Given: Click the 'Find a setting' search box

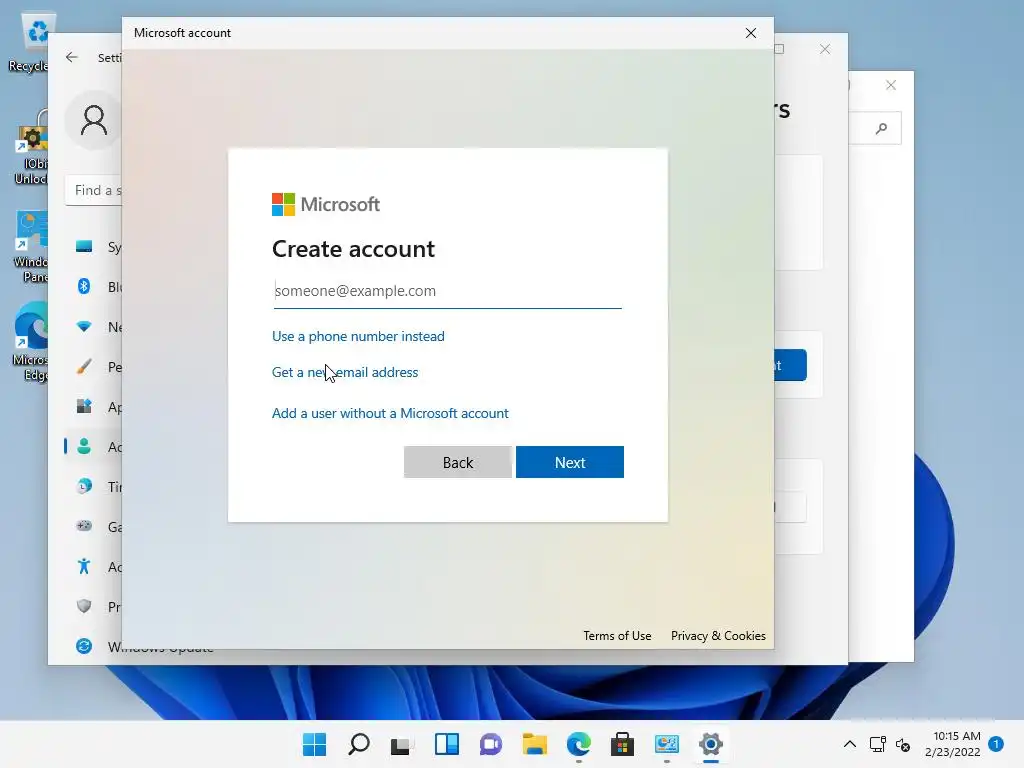Looking at the screenshot, I should (93, 190).
